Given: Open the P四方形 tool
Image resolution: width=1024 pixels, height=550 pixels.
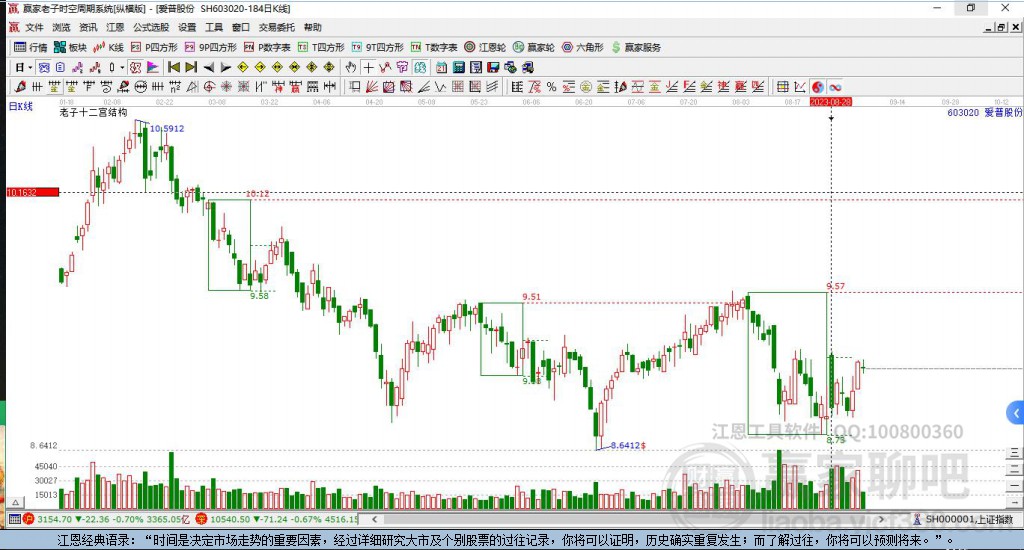Looking at the screenshot, I should (154, 47).
